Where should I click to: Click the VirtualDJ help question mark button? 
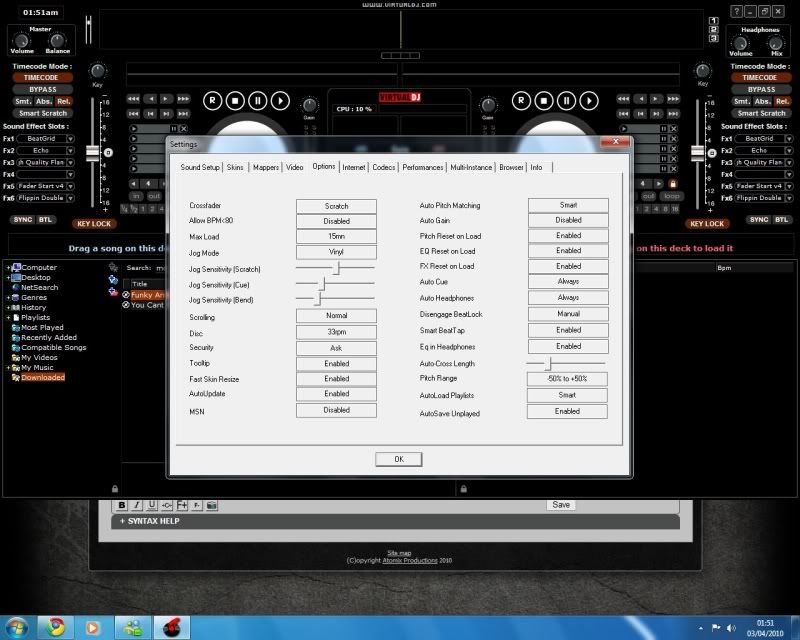736,11
